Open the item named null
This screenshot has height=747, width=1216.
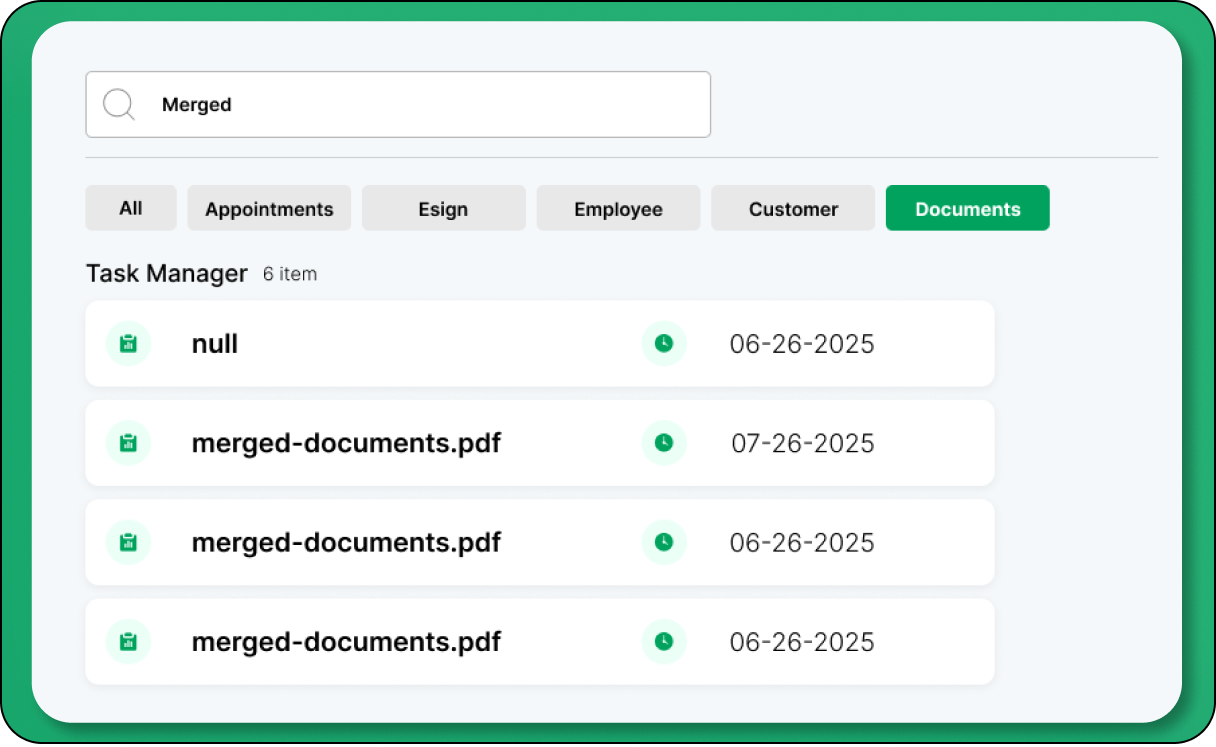click(x=215, y=344)
